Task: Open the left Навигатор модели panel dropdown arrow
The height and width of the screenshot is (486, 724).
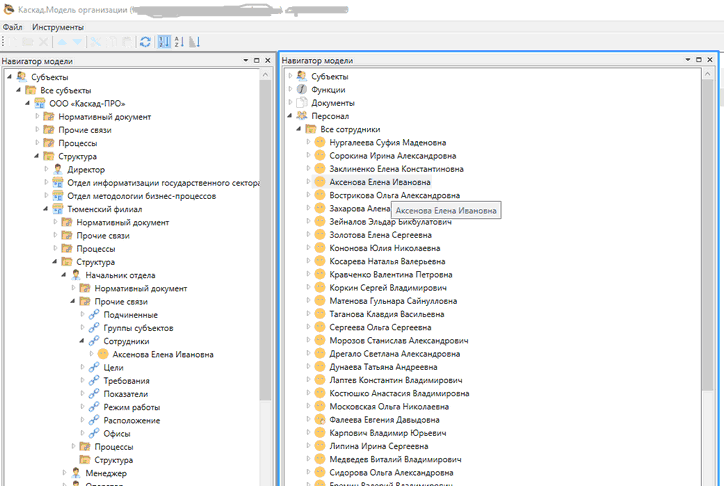Action: 246,60
